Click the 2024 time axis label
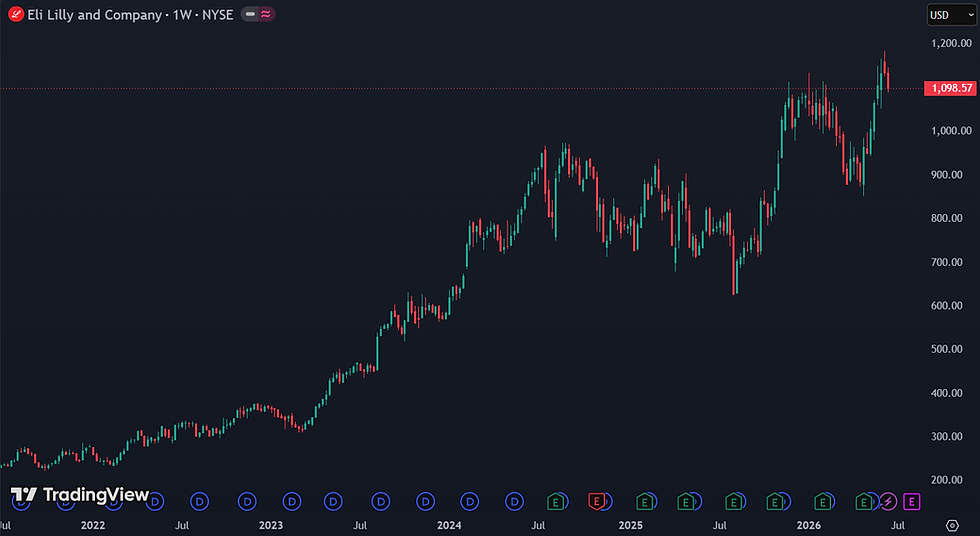The width and height of the screenshot is (980, 536). [x=449, y=525]
